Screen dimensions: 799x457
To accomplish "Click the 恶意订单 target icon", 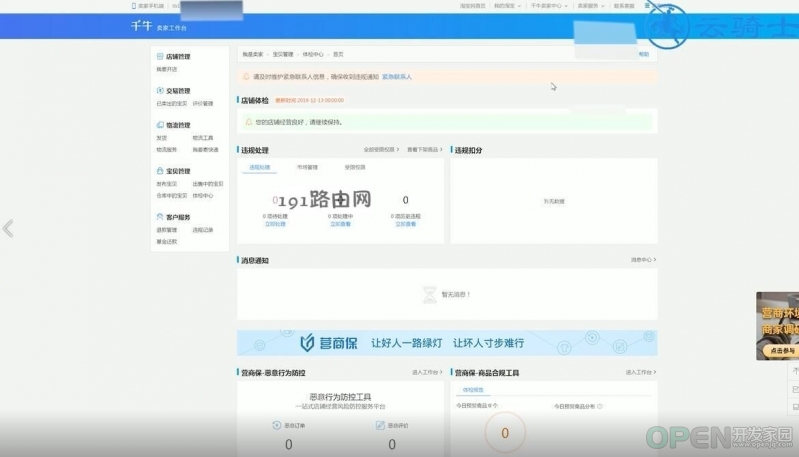I will pos(277,425).
